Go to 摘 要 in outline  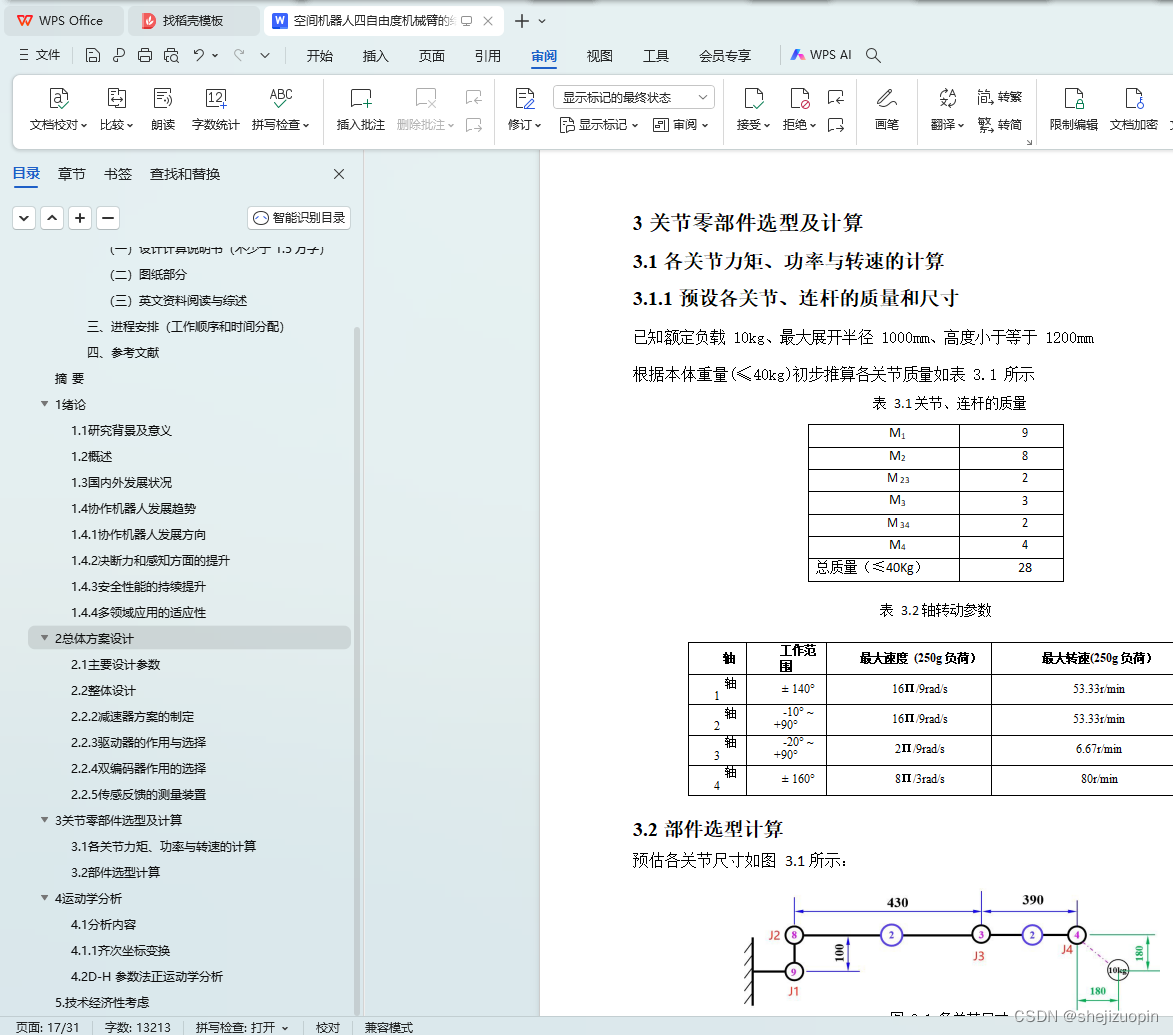[69, 378]
